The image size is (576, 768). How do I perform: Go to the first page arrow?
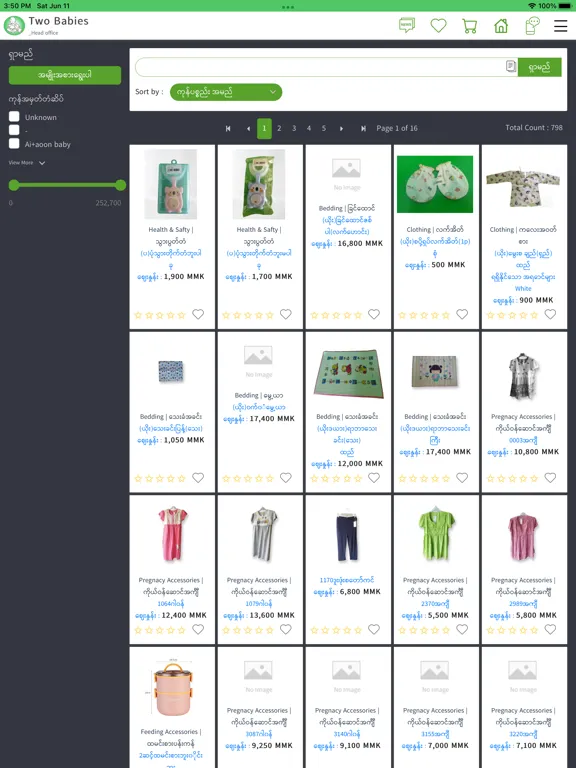point(228,128)
